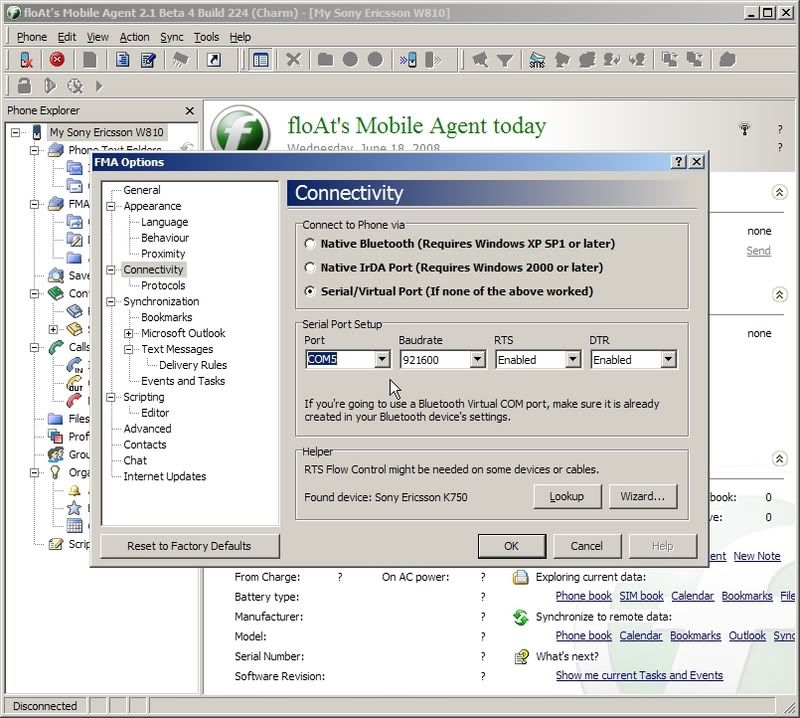
Task: Open the Tools menu
Action: click(x=206, y=37)
